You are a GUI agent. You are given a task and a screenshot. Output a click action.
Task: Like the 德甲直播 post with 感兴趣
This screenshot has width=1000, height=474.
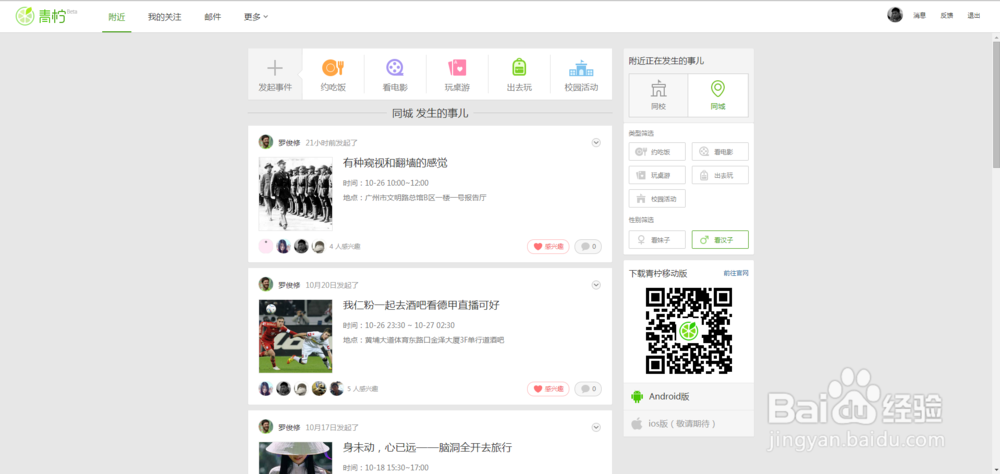tap(548, 389)
